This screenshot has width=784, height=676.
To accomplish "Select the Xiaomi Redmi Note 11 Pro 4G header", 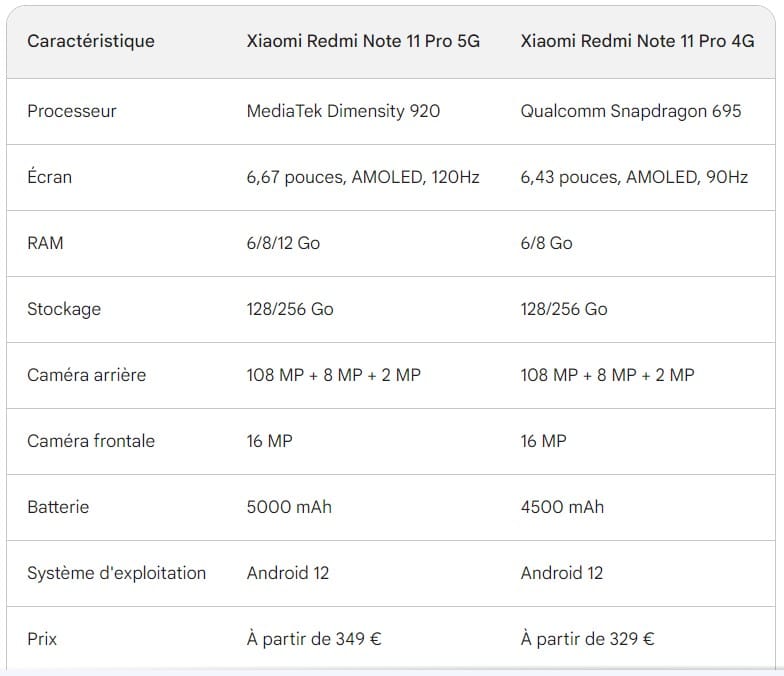I will click(x=637, y=42).
